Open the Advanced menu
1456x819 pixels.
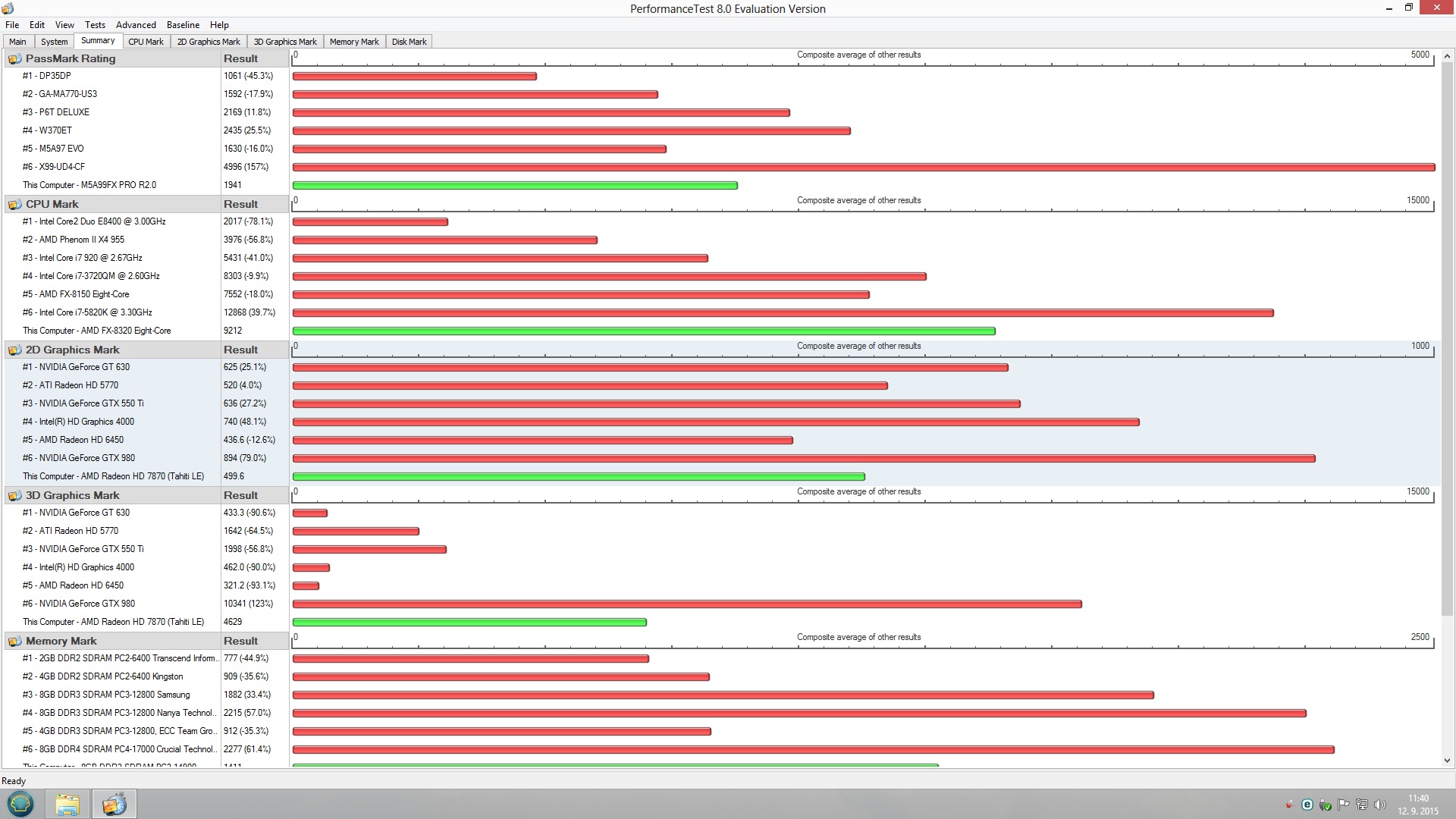coord(136,25)
